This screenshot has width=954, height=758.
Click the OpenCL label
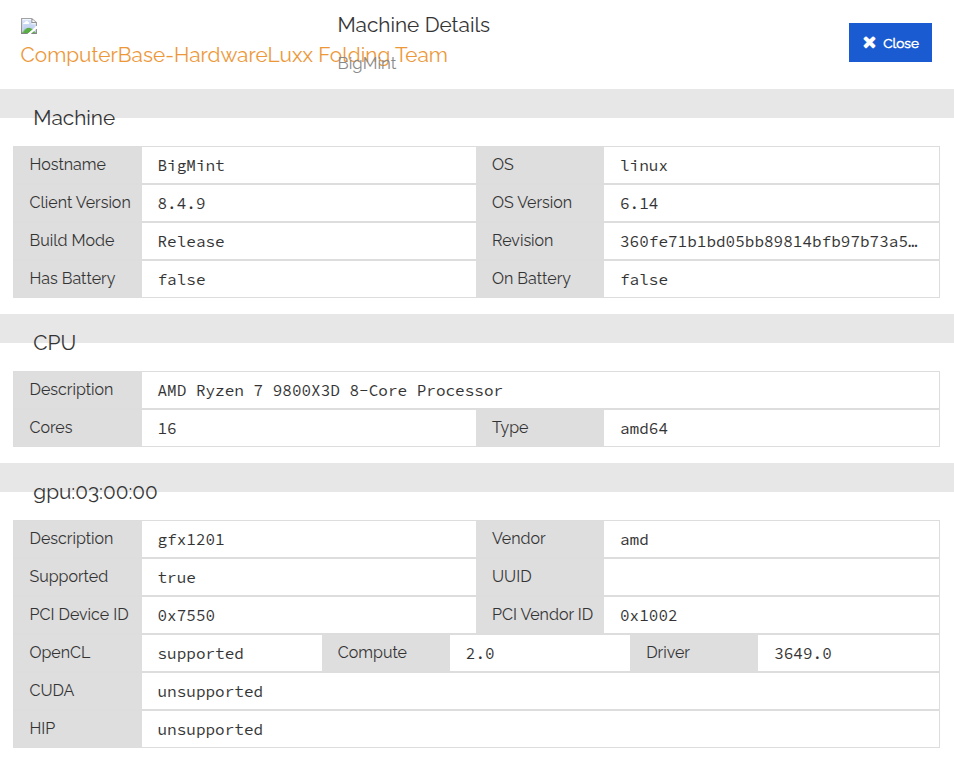pyautogui.click(x=60, y=652)
